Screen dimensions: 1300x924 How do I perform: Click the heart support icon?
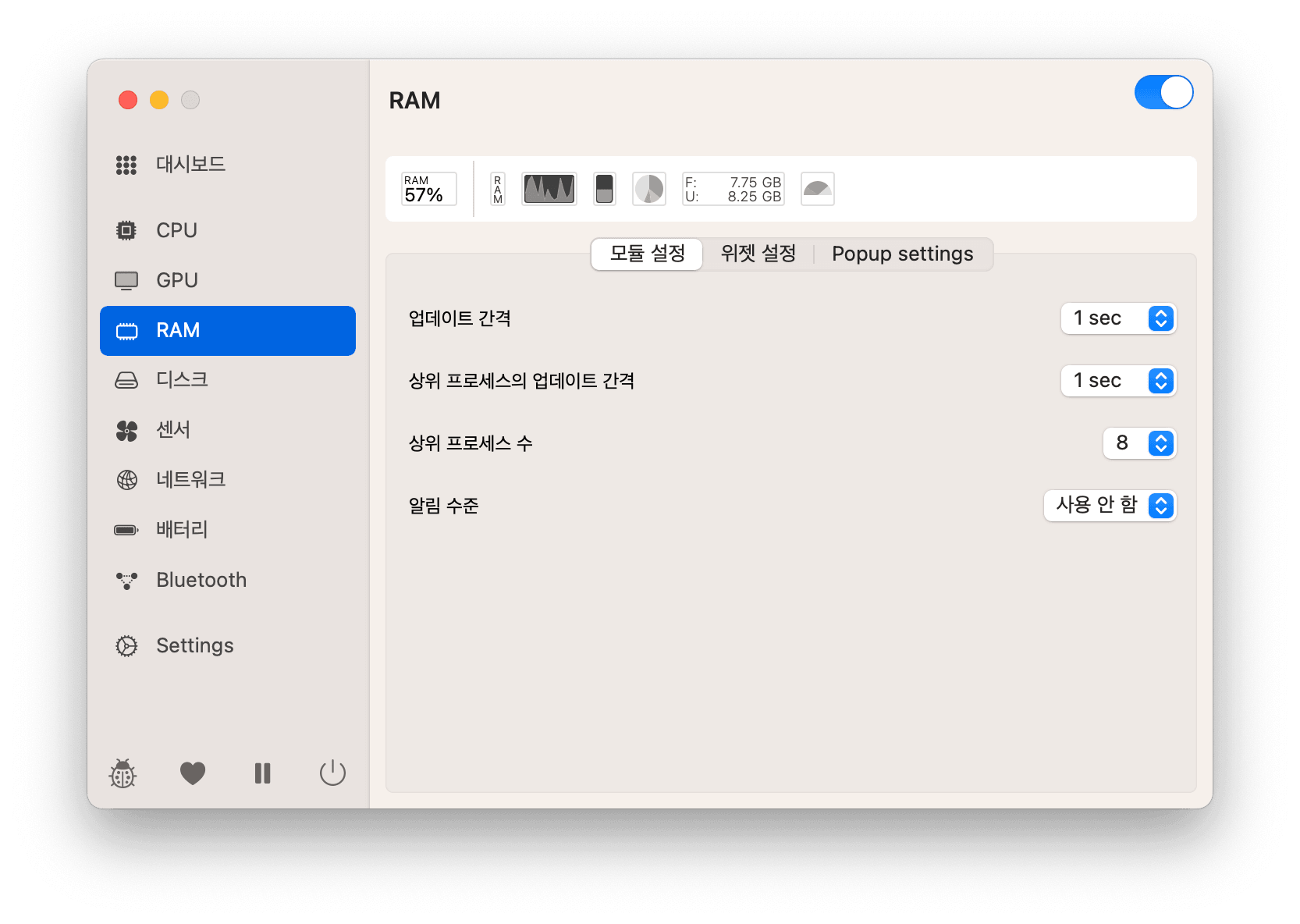pos(193,773)
